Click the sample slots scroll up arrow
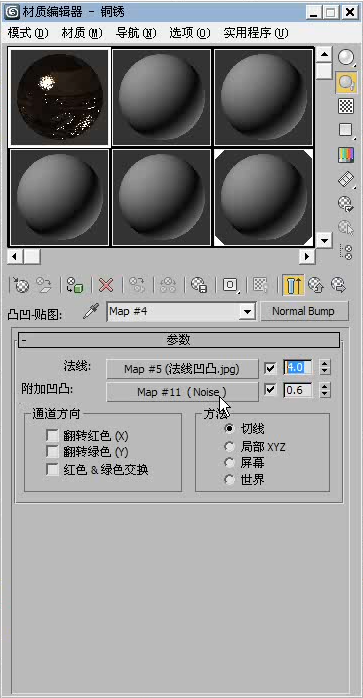363x698 pixels. pyautogui.click(x=324, y=55)
